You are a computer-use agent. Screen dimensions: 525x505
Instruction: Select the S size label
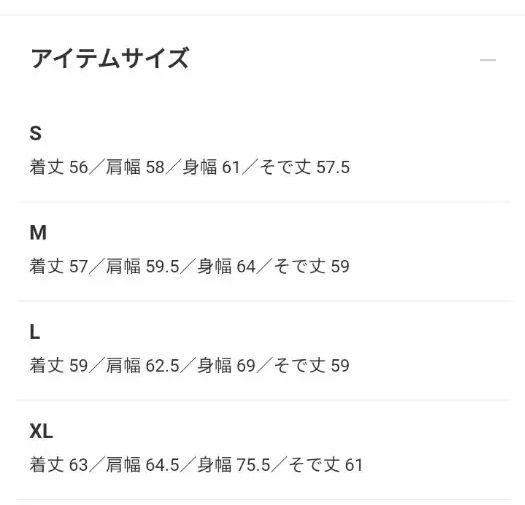(35, 133)
